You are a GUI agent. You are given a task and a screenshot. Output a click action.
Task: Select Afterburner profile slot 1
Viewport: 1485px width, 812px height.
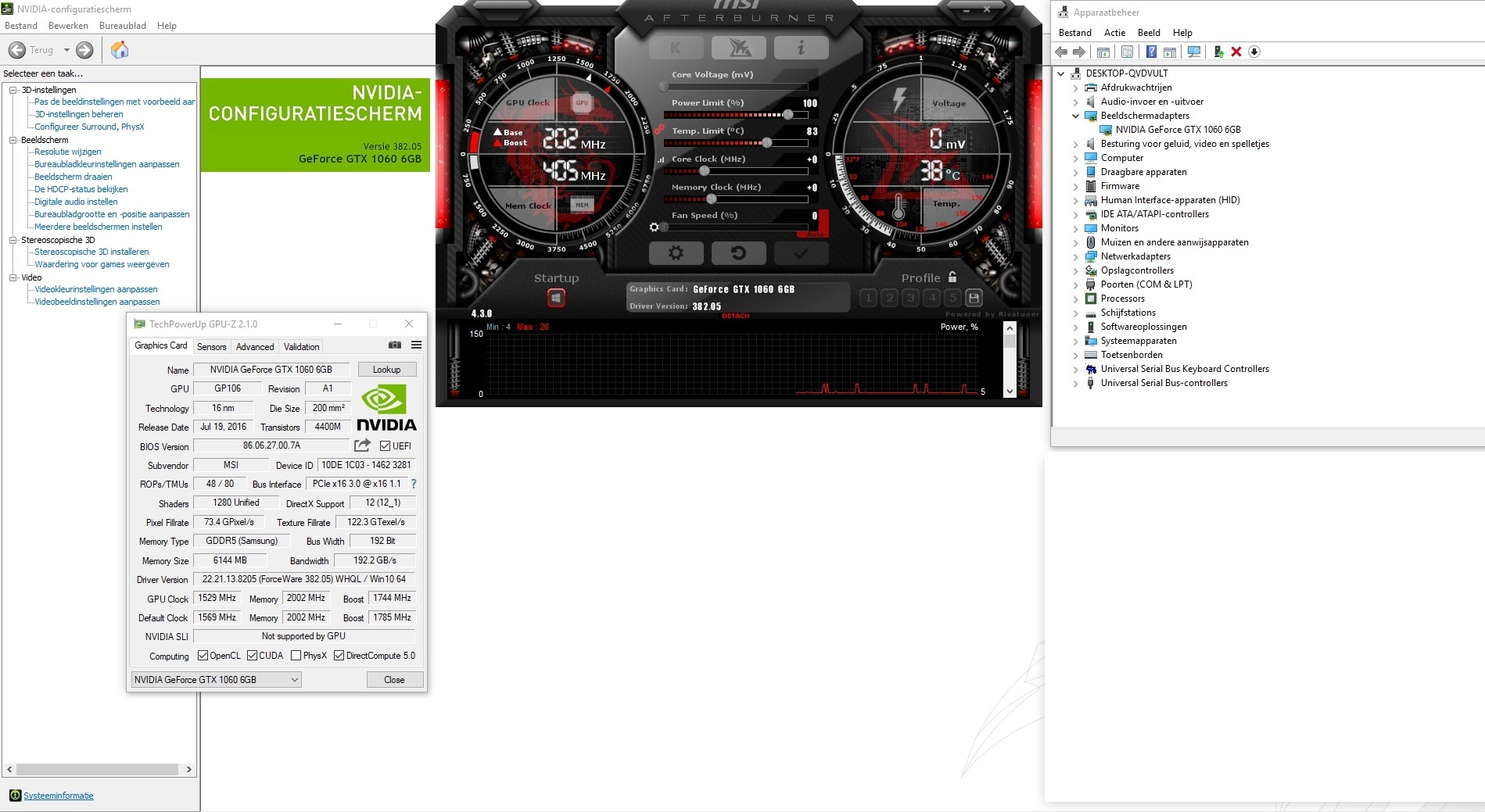click(x=868, y=298)
